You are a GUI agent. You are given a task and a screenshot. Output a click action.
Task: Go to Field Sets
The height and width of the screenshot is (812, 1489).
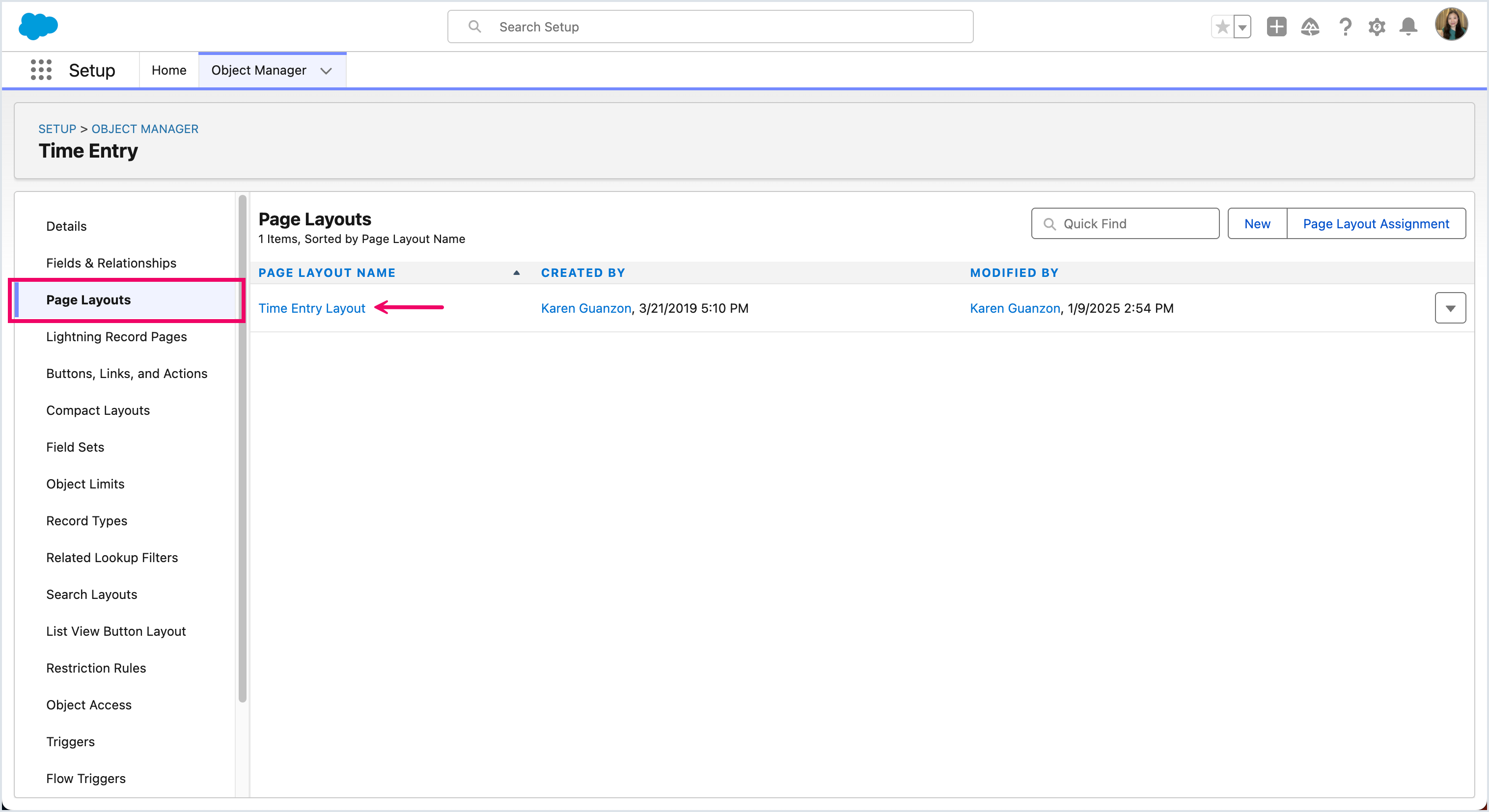point(75,447)
